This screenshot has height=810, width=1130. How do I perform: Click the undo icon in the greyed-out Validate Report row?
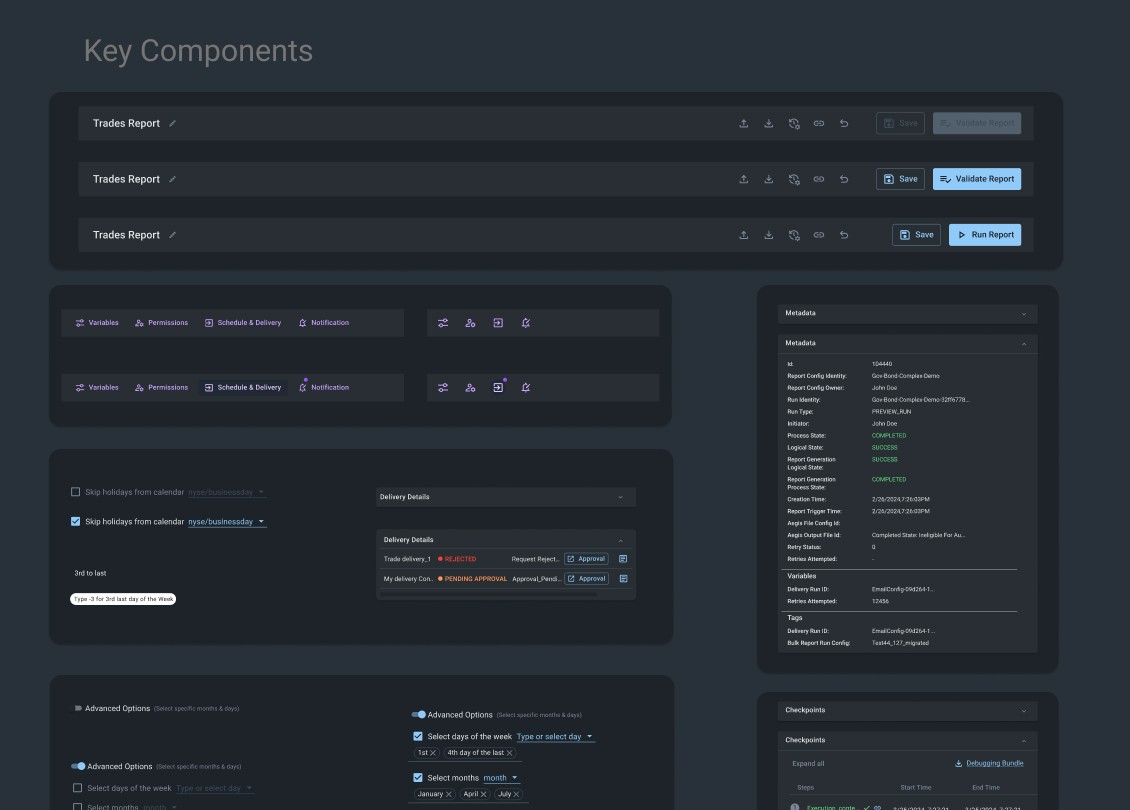tap(844, 123)
